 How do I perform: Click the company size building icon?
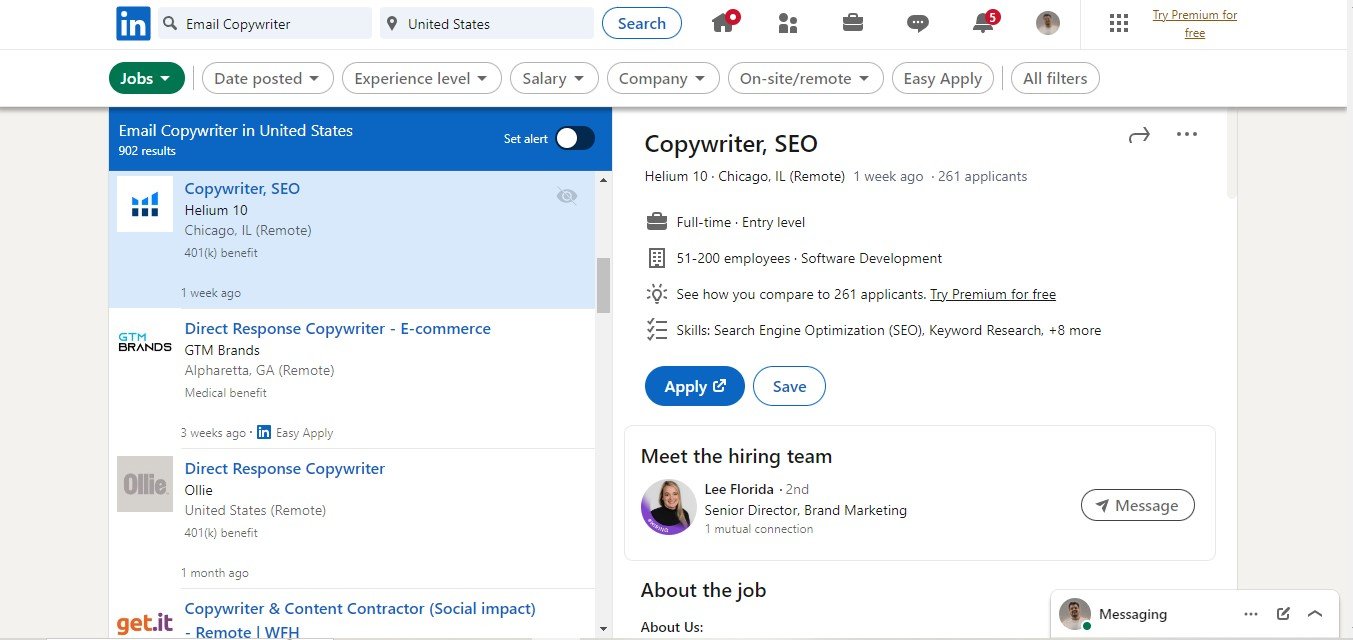click(x=656, y=258)
